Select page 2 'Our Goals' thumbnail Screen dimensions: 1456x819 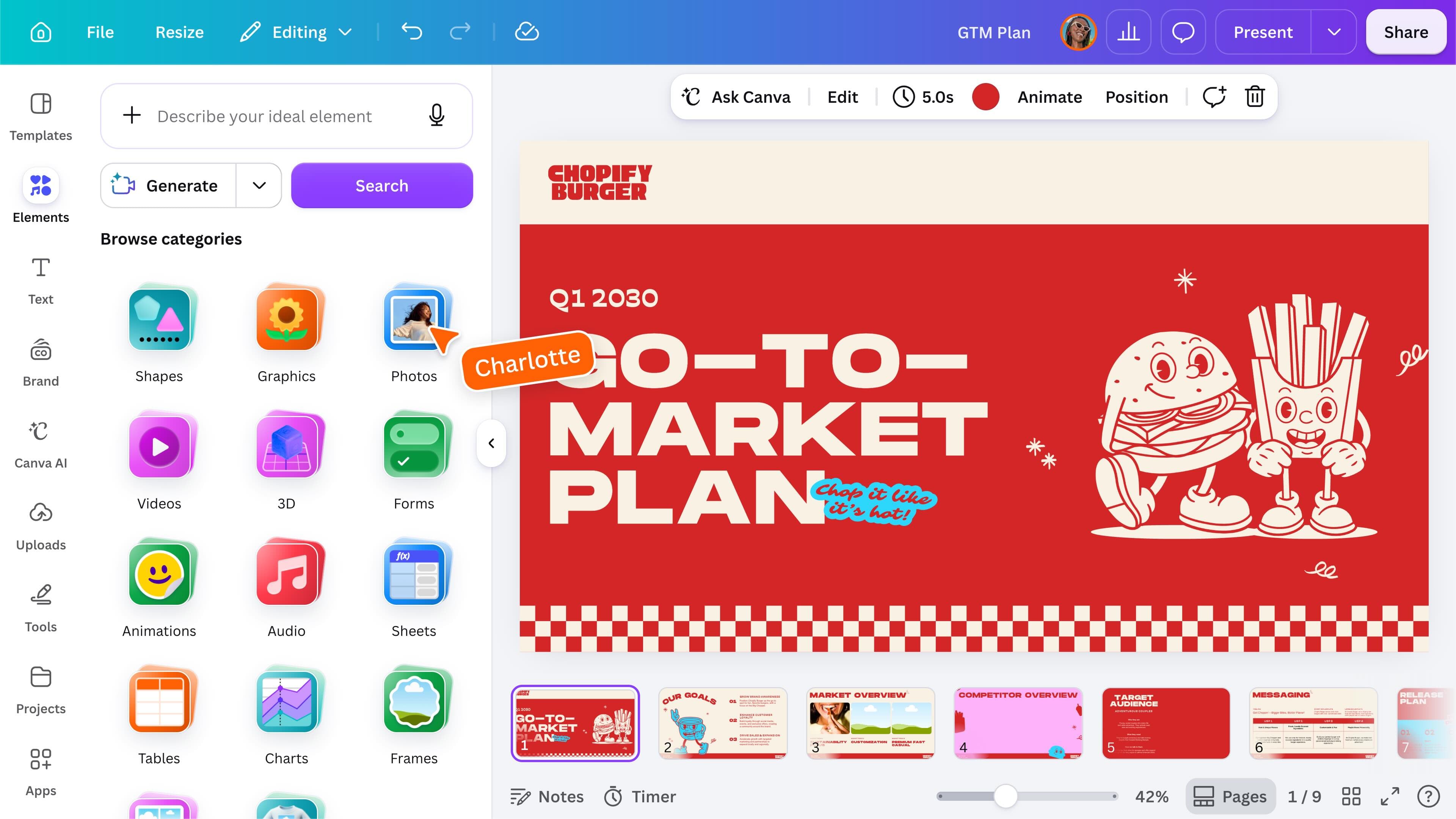pos(723,723)
